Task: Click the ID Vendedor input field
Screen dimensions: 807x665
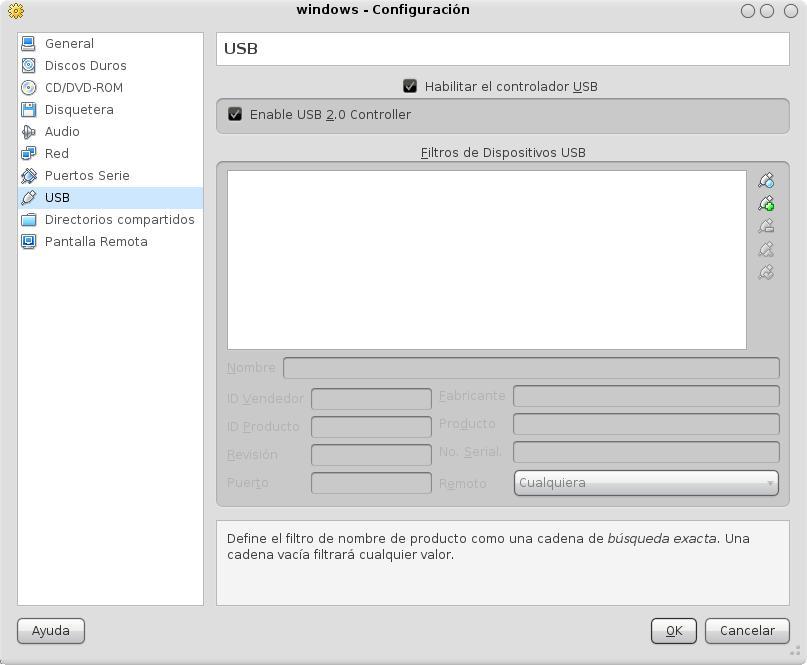Action: pos(371,398)
